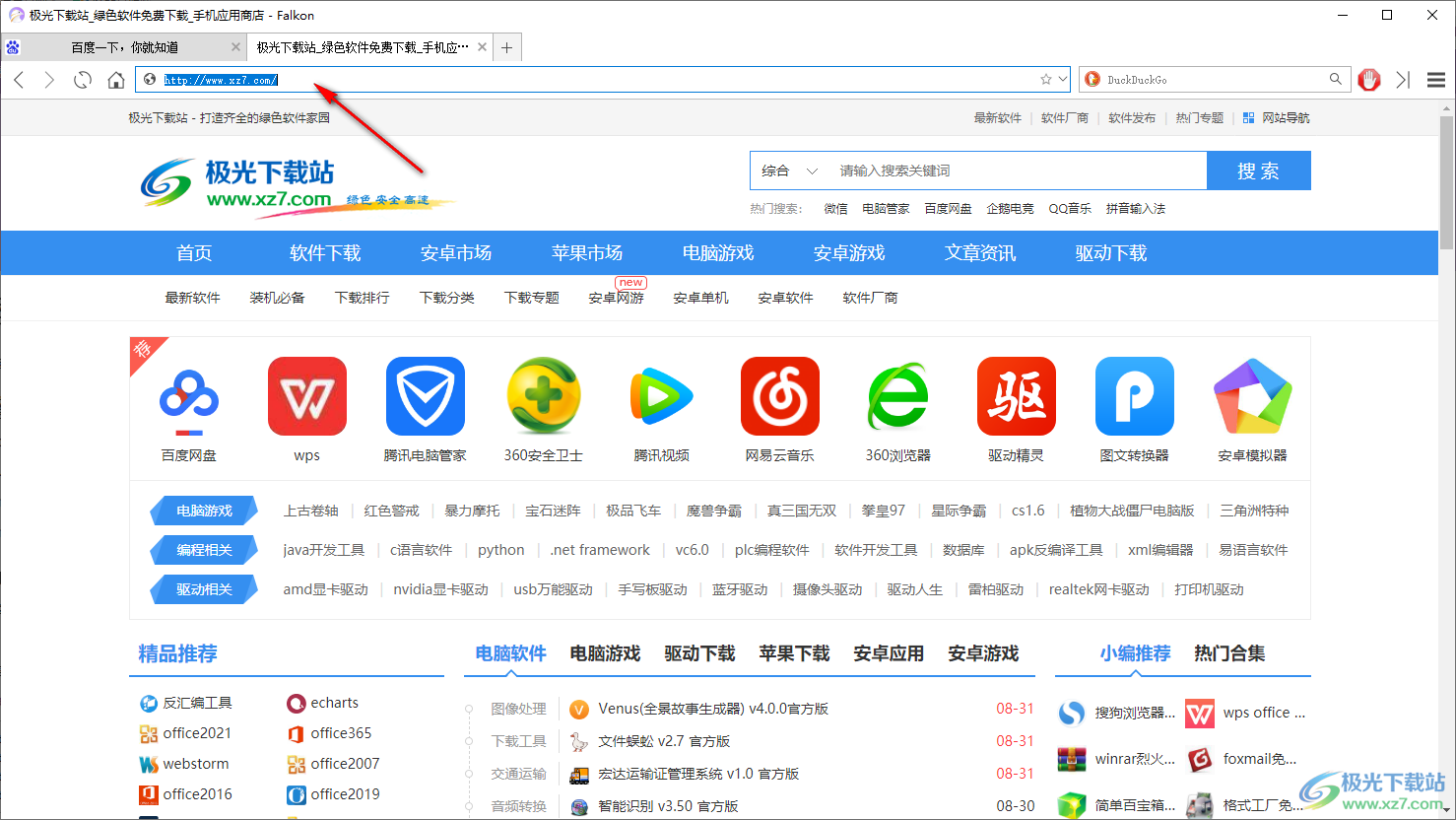This screenshot has height=820, width=1456.
Task: Open Venus(全景故事生成器) v4.0.0官方版
Action: click(x=713, y=709)
